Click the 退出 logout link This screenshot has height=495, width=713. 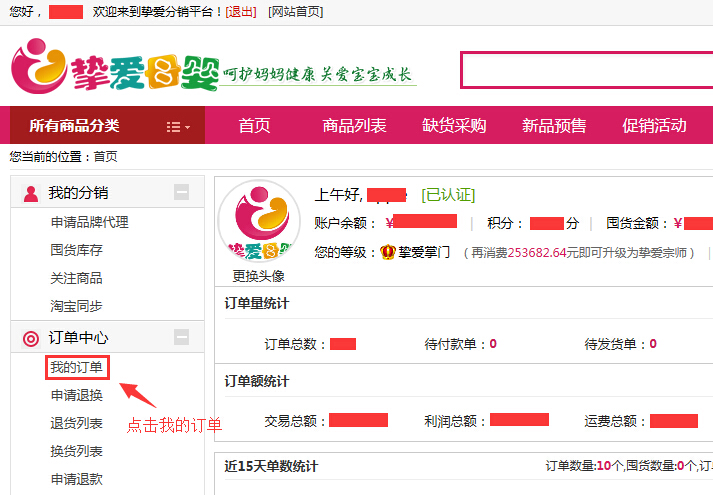tap(240, 11)
